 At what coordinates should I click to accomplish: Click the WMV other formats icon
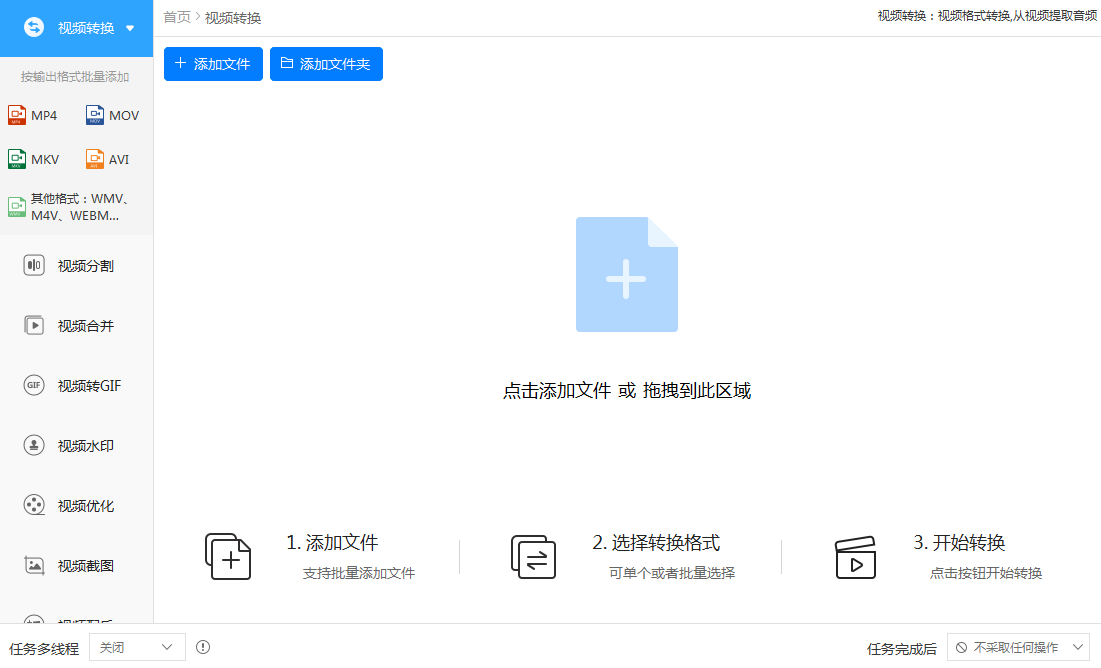[17, 207]
